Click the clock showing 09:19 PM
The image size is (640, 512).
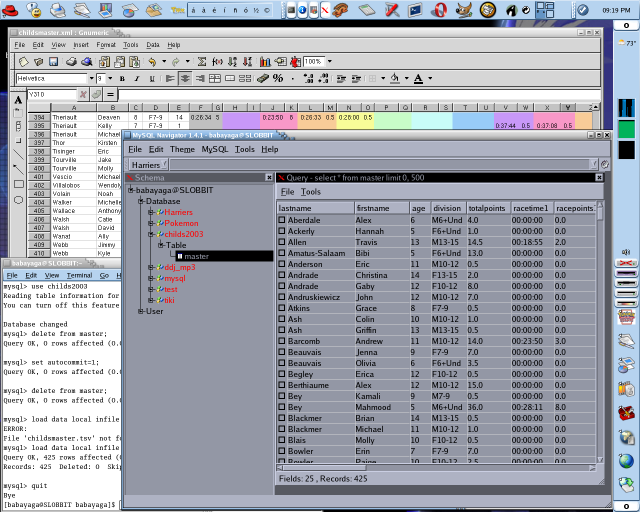click(x=616, y=11)
